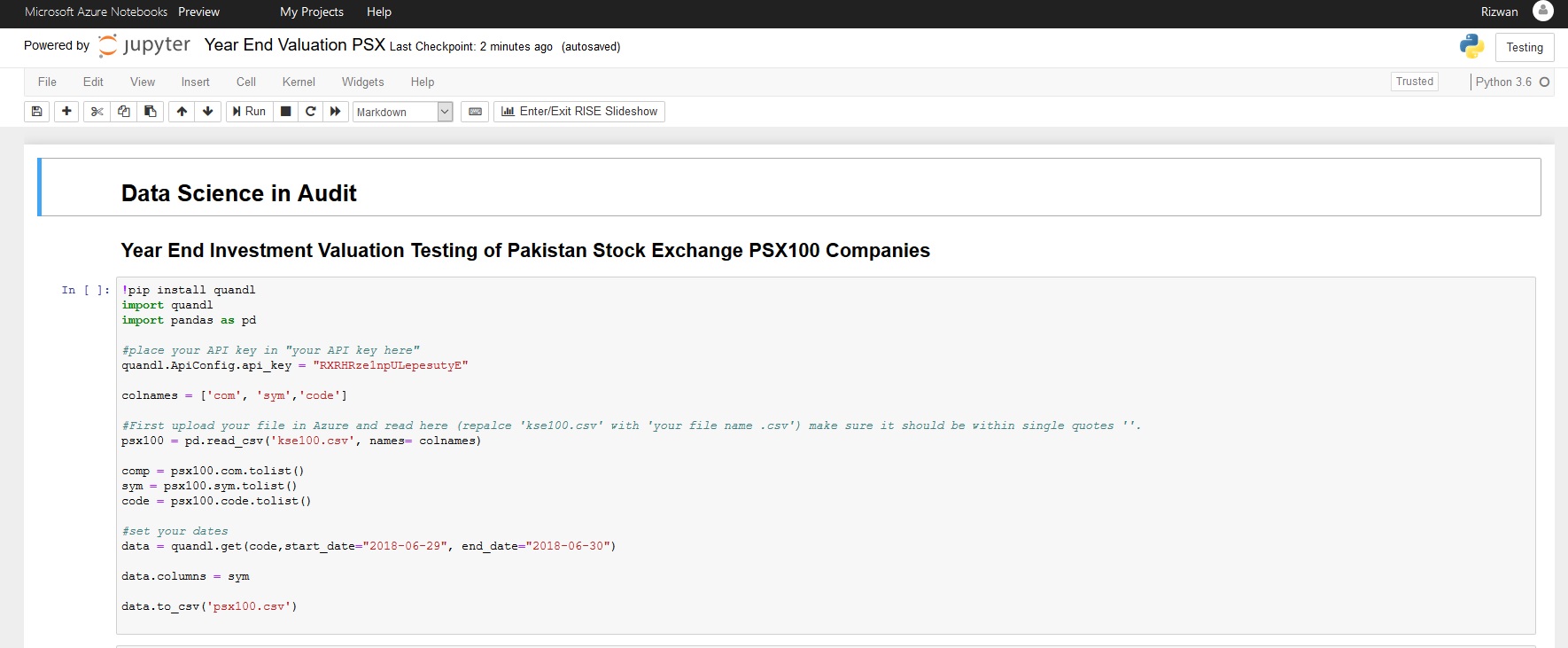1568x648 pixels.
Task: Select the Year End Investment Valuation heading
Action: (x=525, y=251)
